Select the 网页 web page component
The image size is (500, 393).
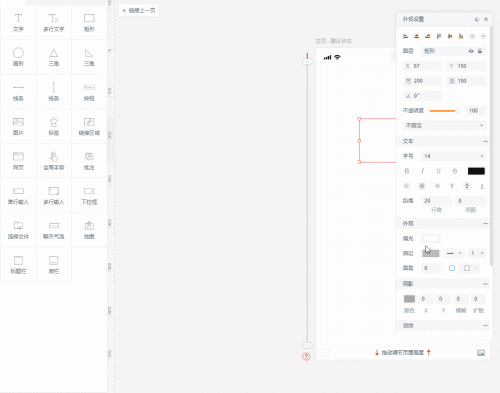point(18,161)
